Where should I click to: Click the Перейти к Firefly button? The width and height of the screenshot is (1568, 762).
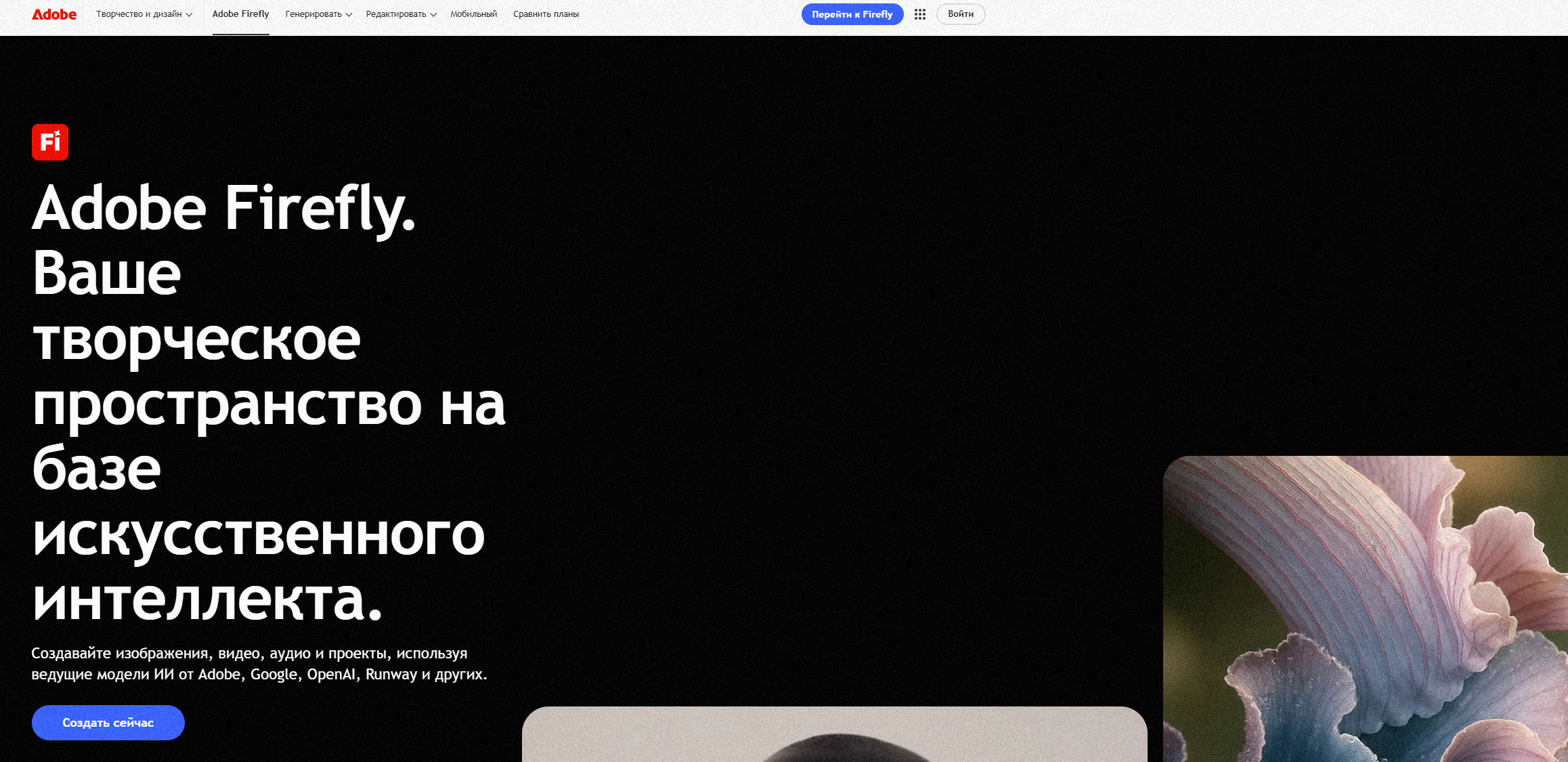pos(852,14)
